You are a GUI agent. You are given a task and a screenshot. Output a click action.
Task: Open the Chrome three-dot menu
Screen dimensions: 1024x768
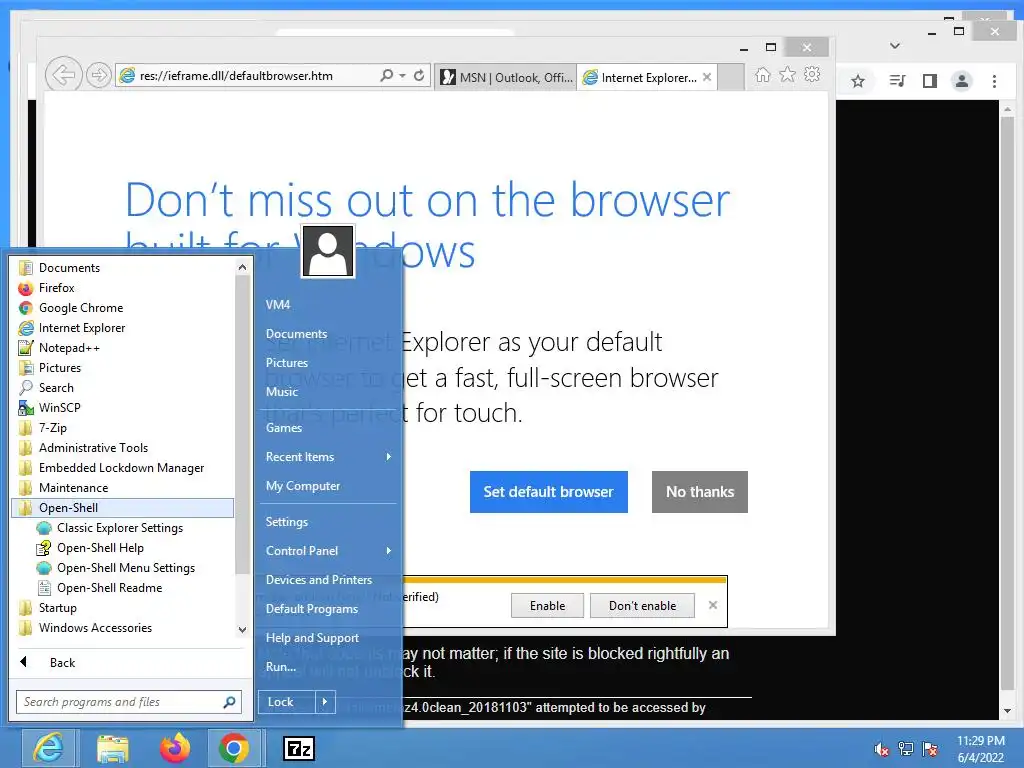pyautogui.click(x=994, y=81)
